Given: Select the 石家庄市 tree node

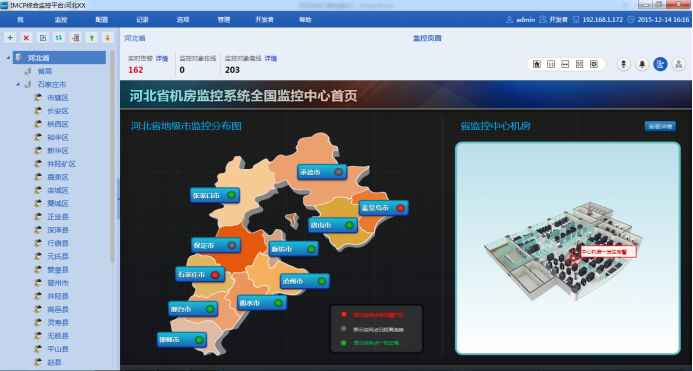Looking at the screenshot, I should pyautogui.click(x=52, y=84).
